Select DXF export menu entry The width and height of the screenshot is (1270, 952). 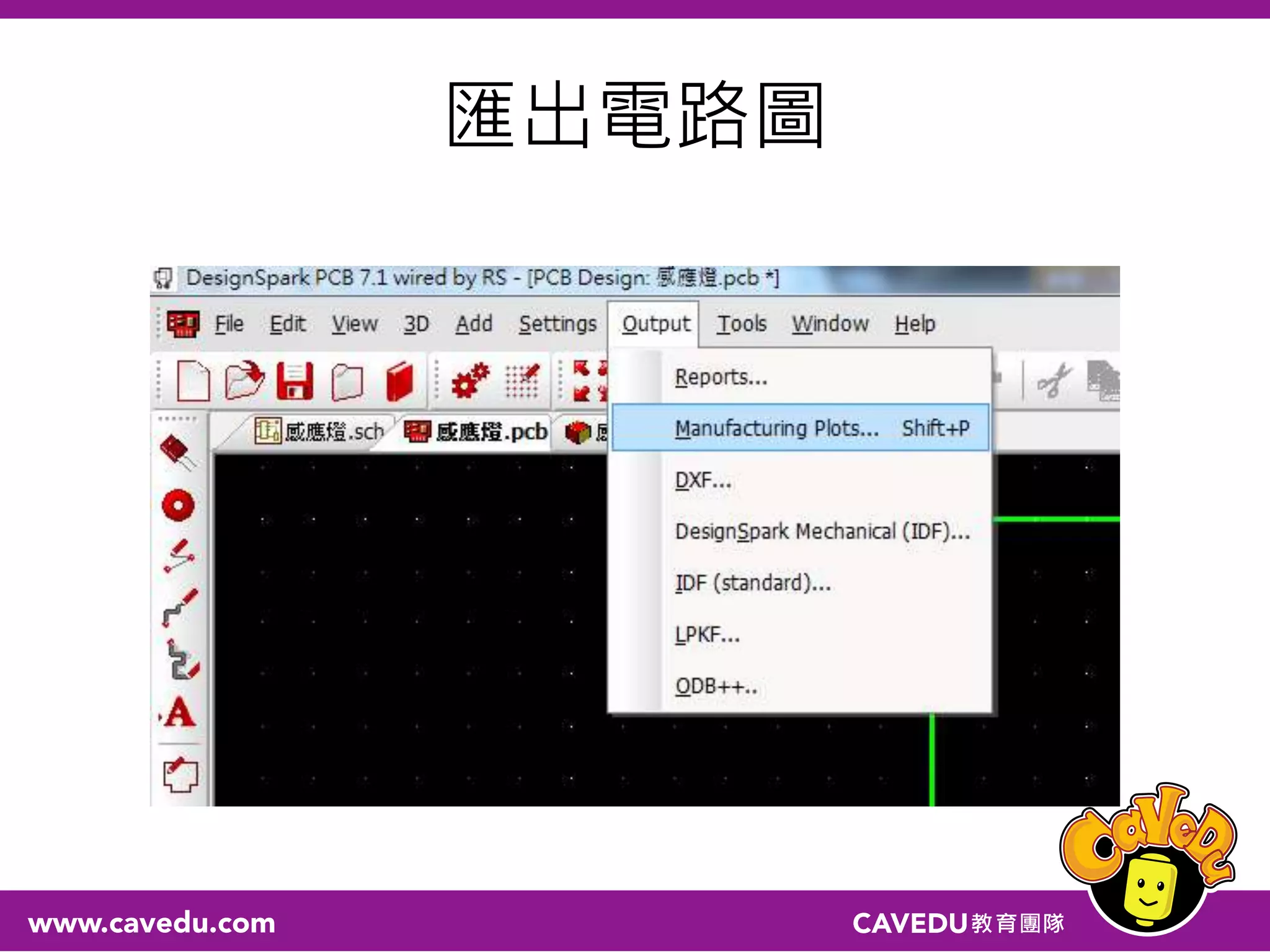[703, 480]
